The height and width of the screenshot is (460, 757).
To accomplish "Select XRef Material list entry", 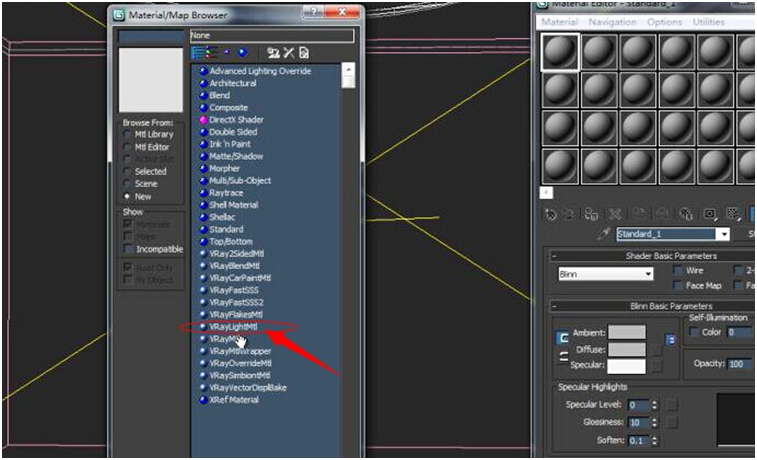I will pyautogui.click(x=234, y=400).
